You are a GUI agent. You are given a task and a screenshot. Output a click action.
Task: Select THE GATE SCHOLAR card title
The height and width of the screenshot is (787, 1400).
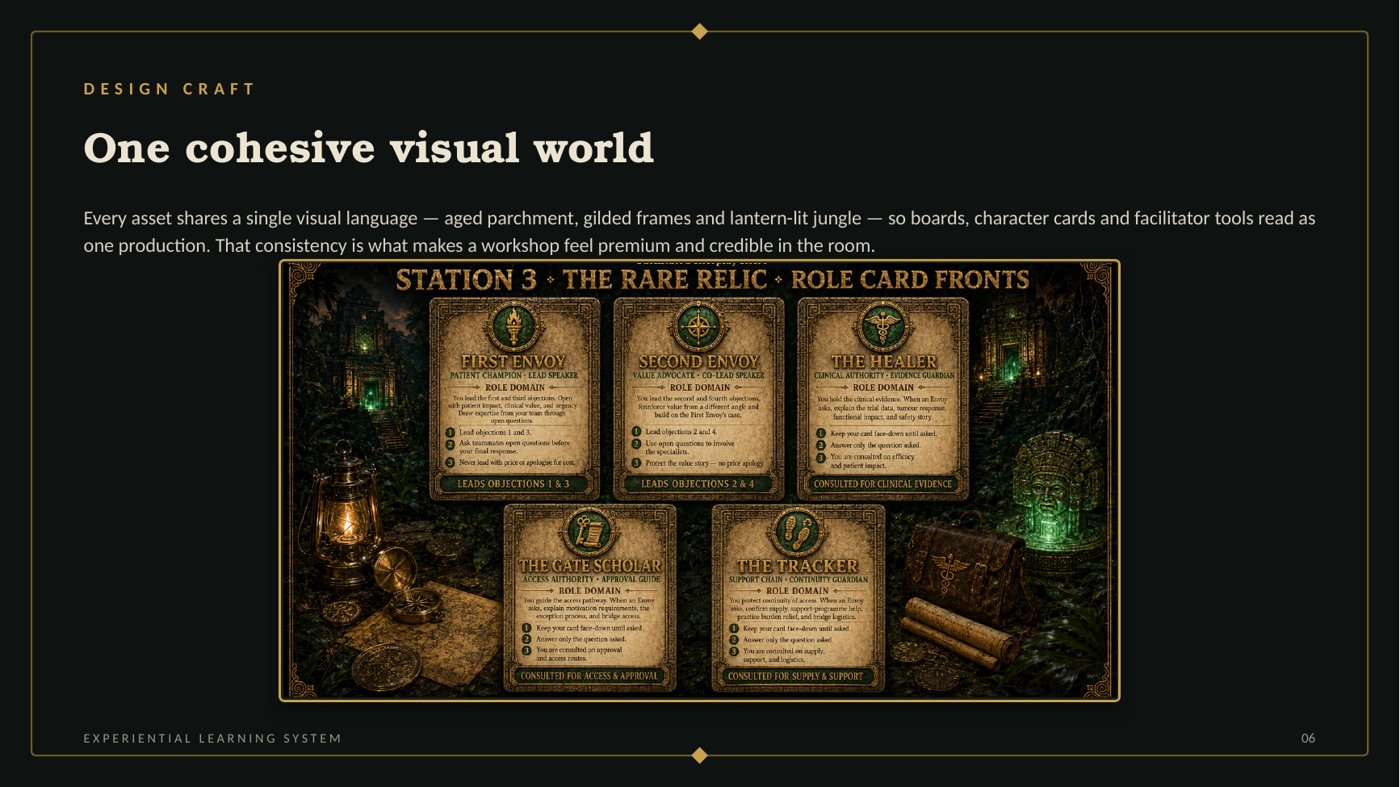pos(590,566)
